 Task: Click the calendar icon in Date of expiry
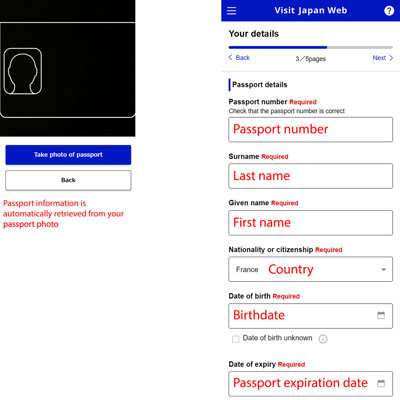(x=381, y=383)
